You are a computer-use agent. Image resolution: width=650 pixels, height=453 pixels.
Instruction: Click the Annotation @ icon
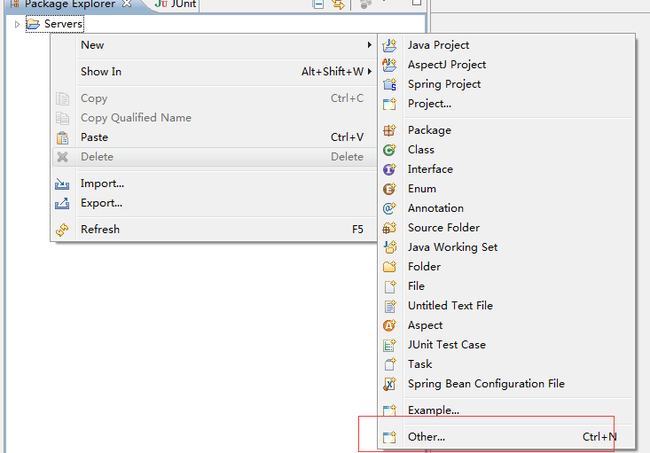(389, 208)
